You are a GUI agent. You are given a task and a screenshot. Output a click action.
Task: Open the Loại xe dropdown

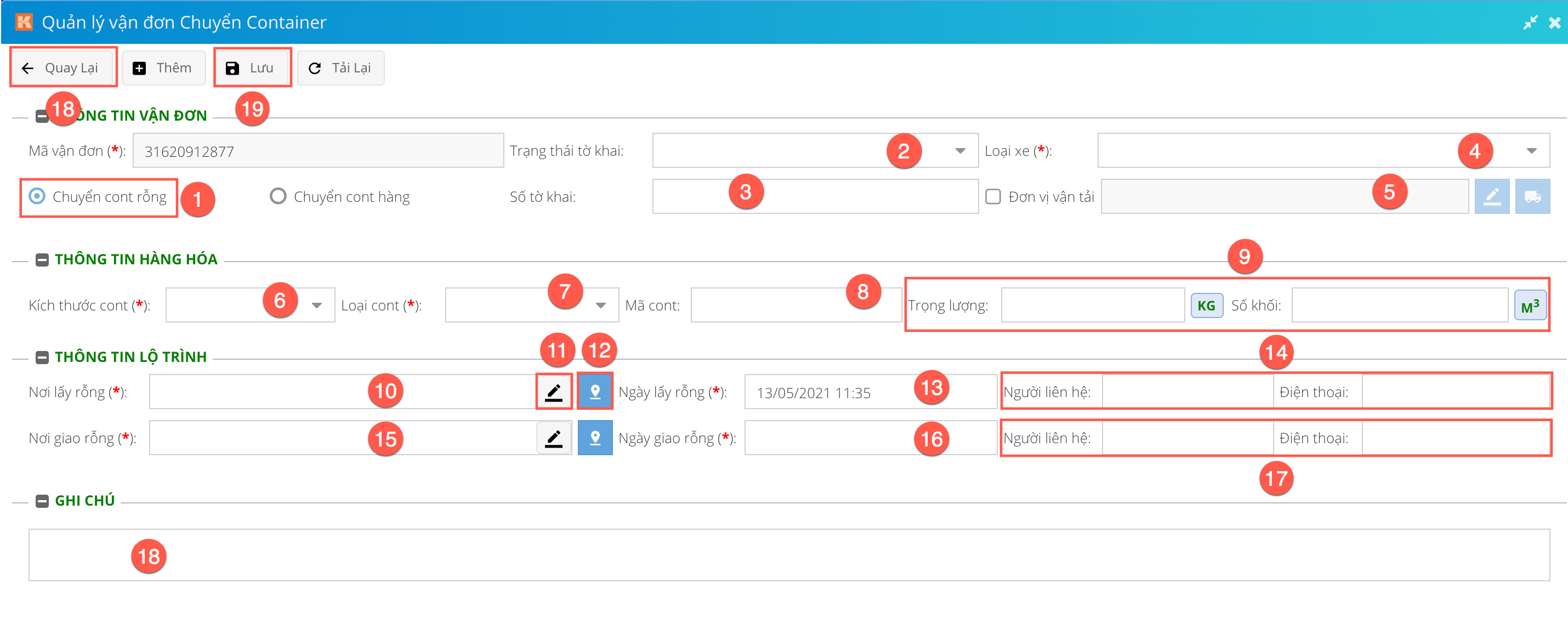1531,150
